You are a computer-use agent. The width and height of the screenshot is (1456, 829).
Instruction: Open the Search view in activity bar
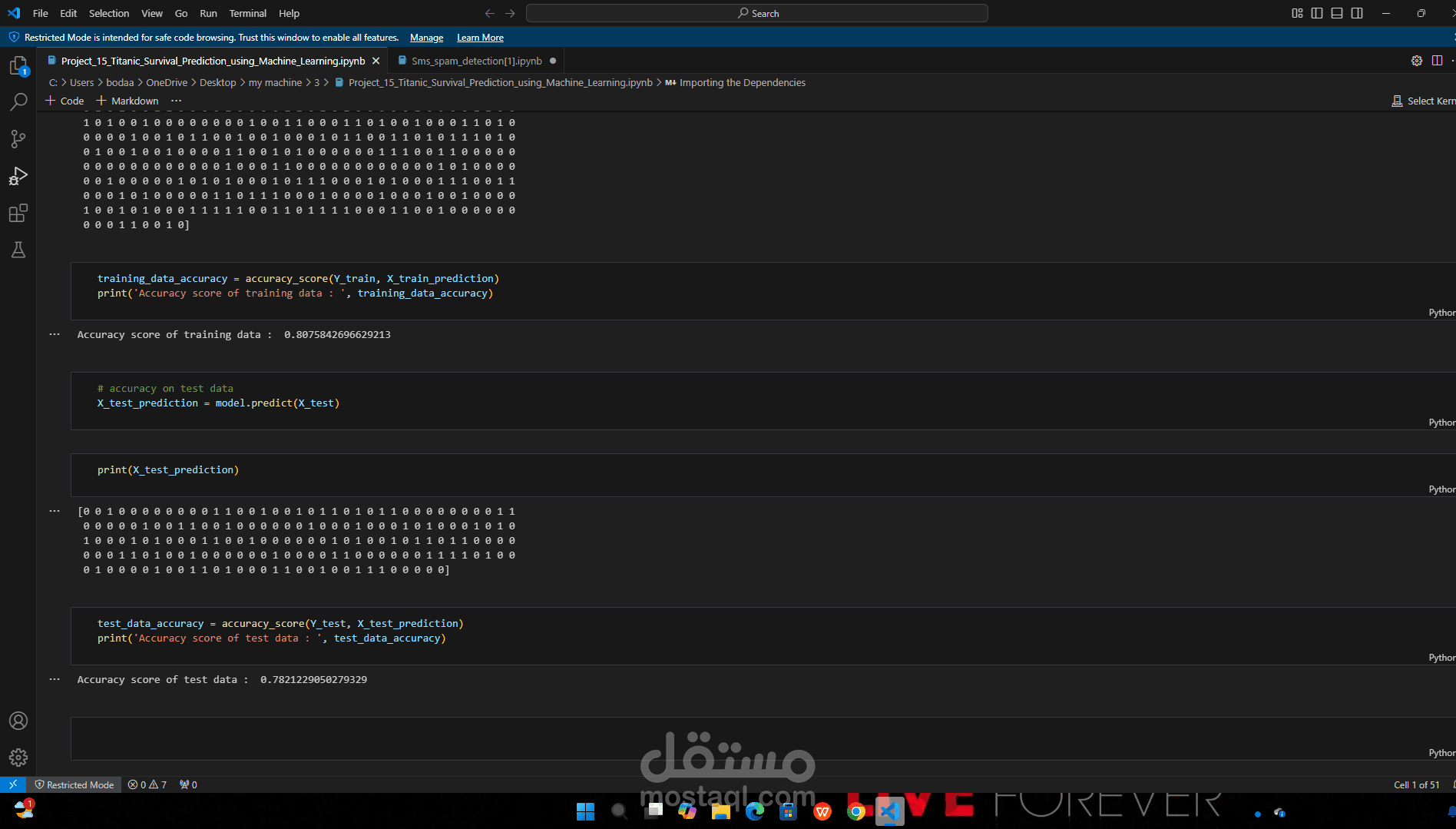[18, 101]
